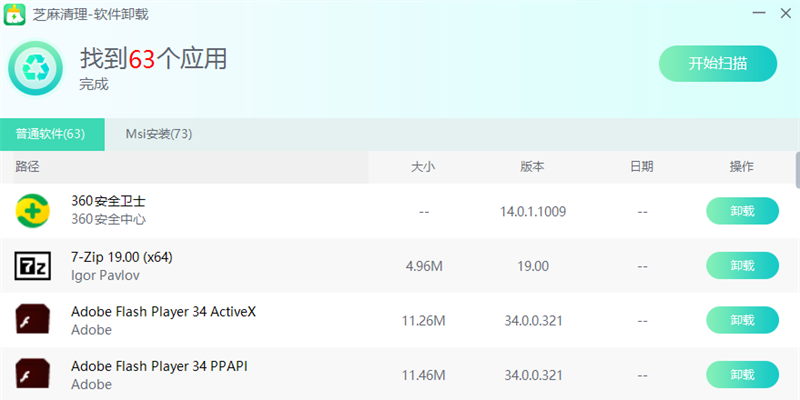Uninstall 7-Zip 19.00 with 卸载 button
This screenshot has height=400, width=800.
click(x=742, y=266)
